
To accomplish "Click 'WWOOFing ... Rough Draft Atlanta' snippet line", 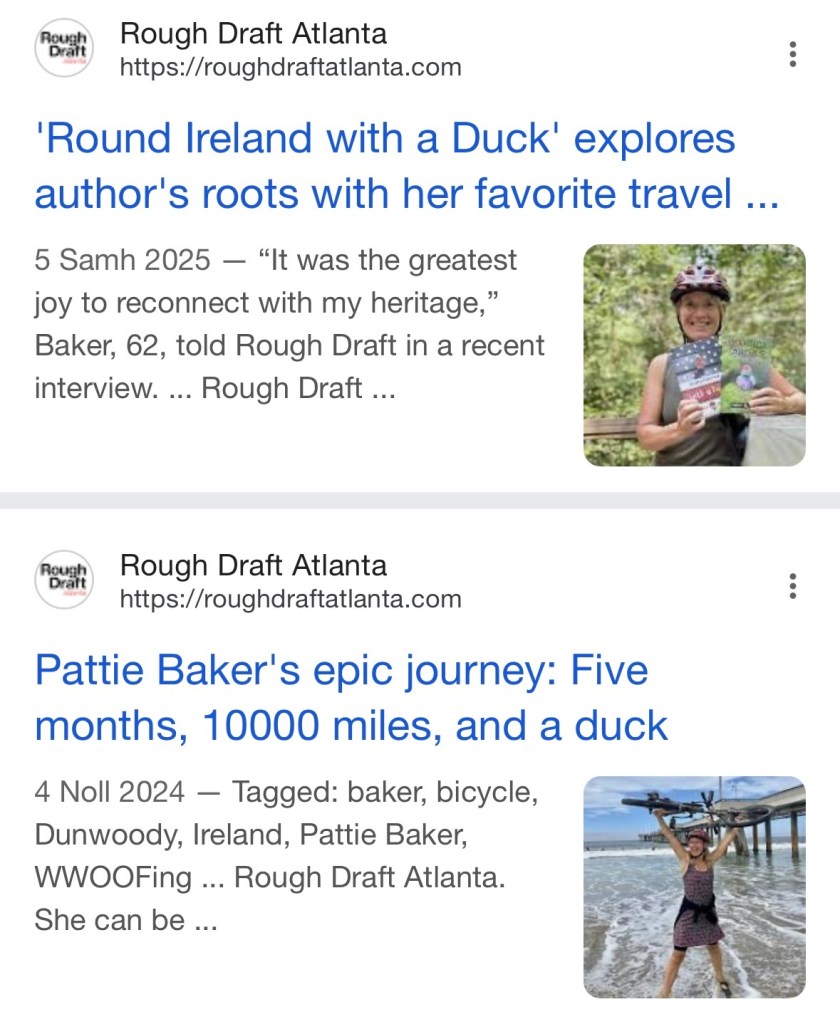I will coord(270,877).
